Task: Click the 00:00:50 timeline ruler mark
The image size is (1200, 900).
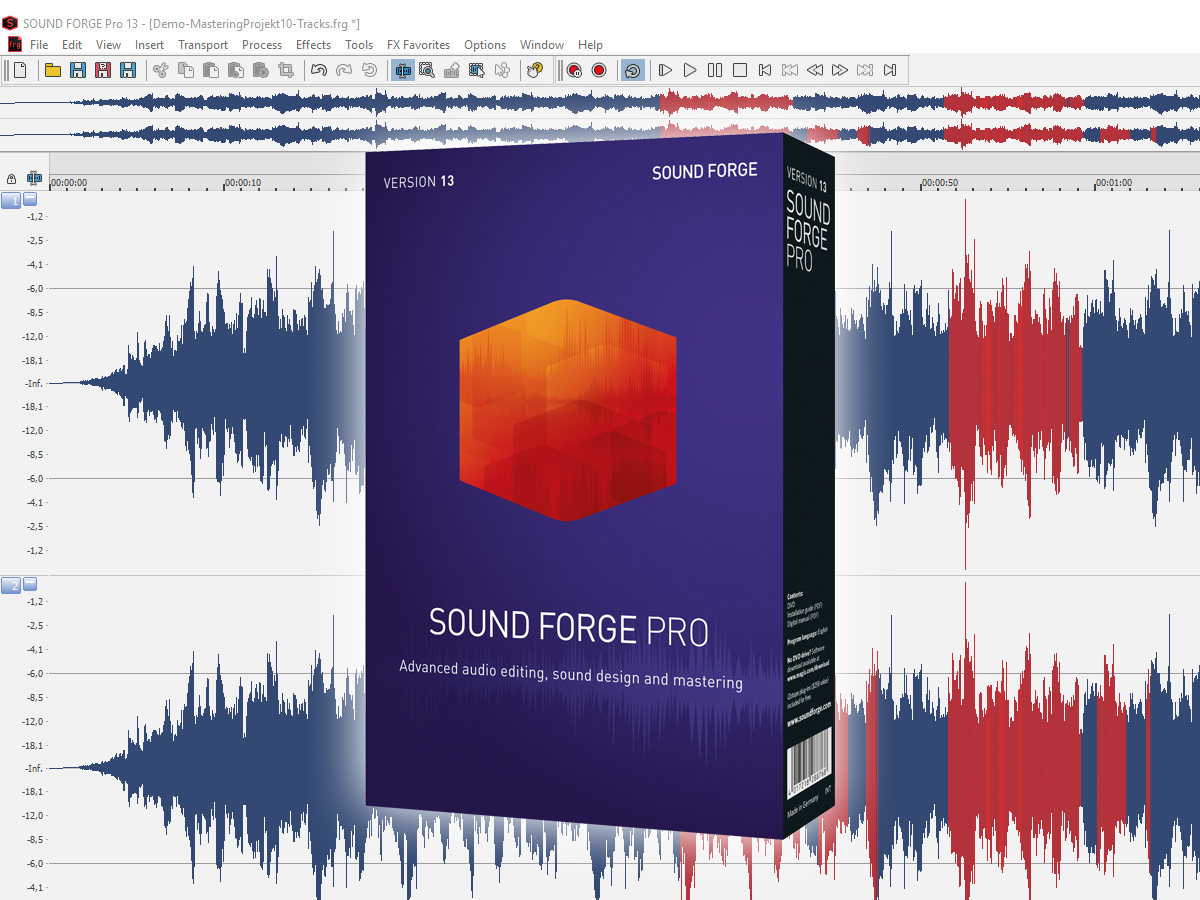Action: click(x=938, y=183)
